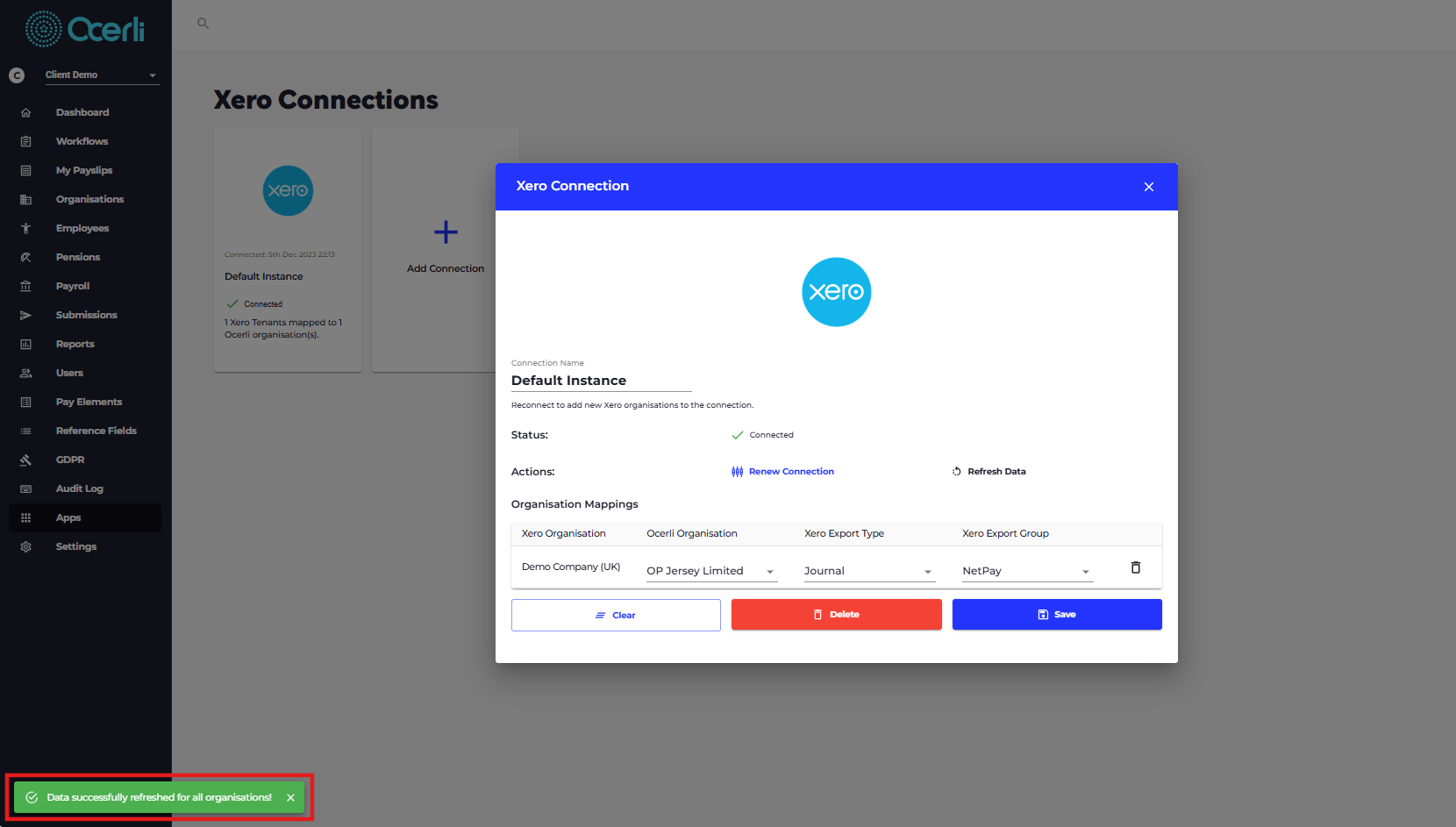1456x827 pixels.
Task: Open My Payslips section
Action: click(x=84, y=170)
